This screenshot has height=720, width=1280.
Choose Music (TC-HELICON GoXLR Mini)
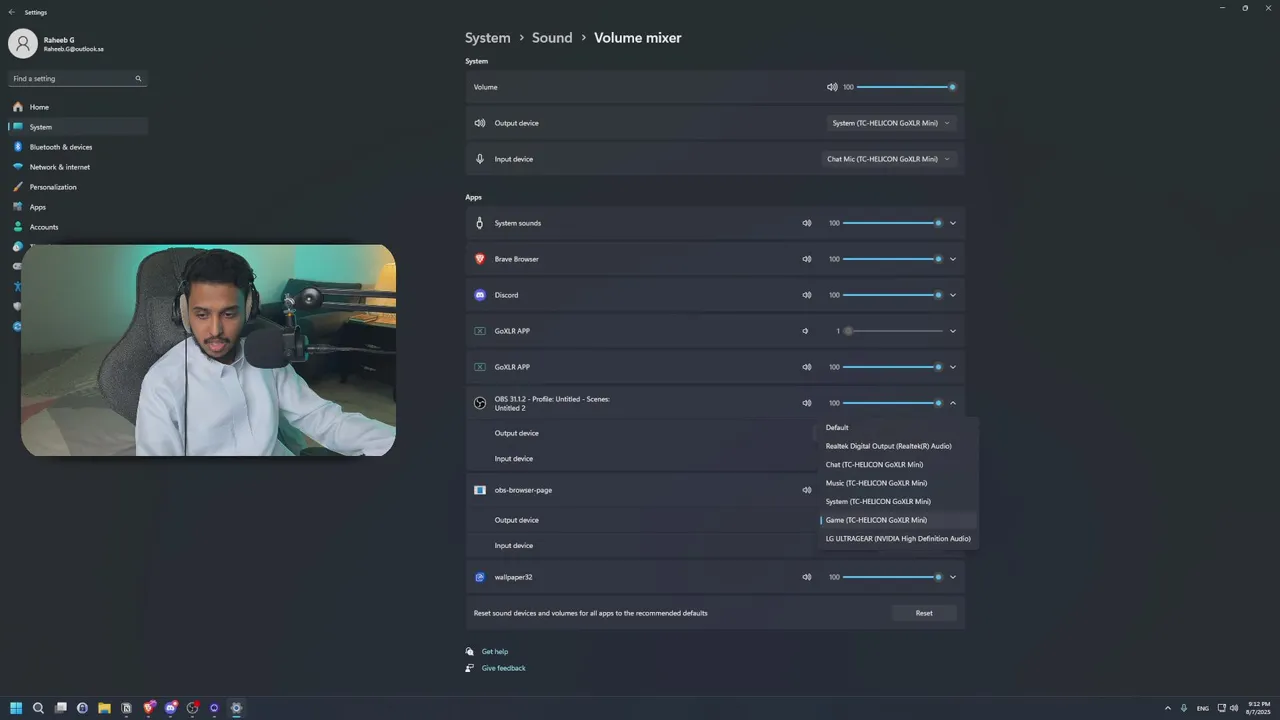click(x=897, y=483)
